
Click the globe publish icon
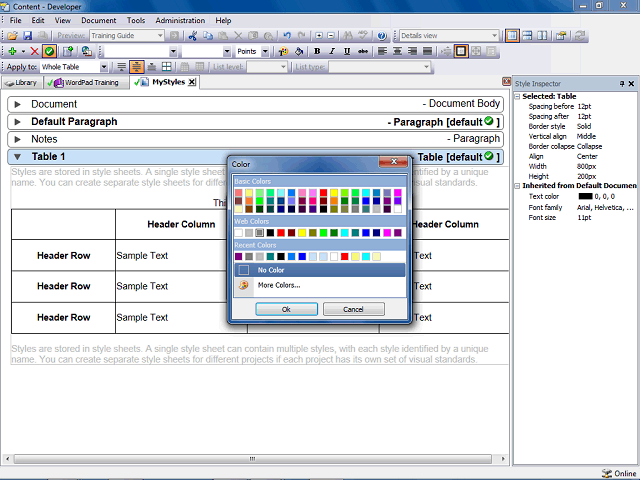(86, 51)
